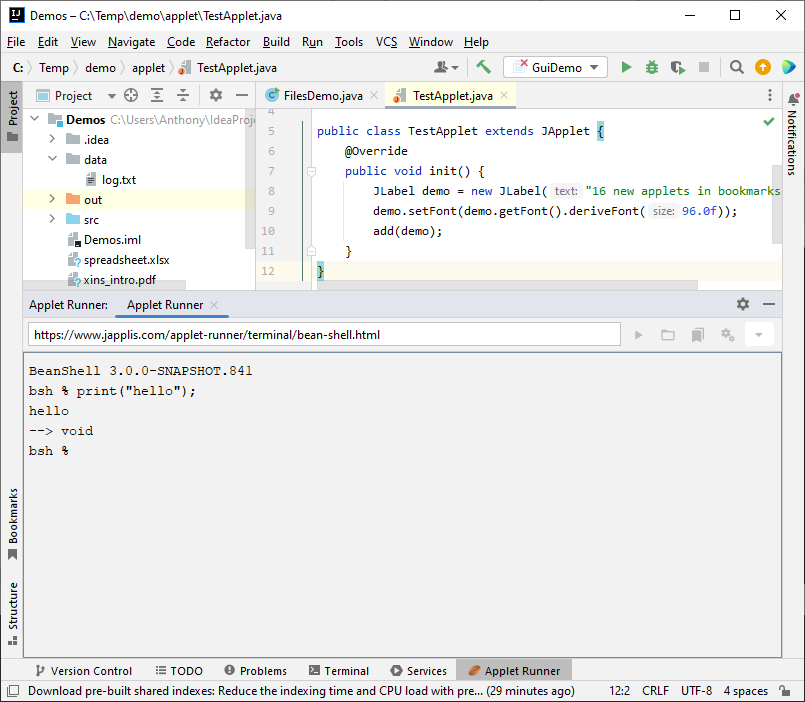
Task: Expand the .idea folder
Action: (x=52, y=139)
